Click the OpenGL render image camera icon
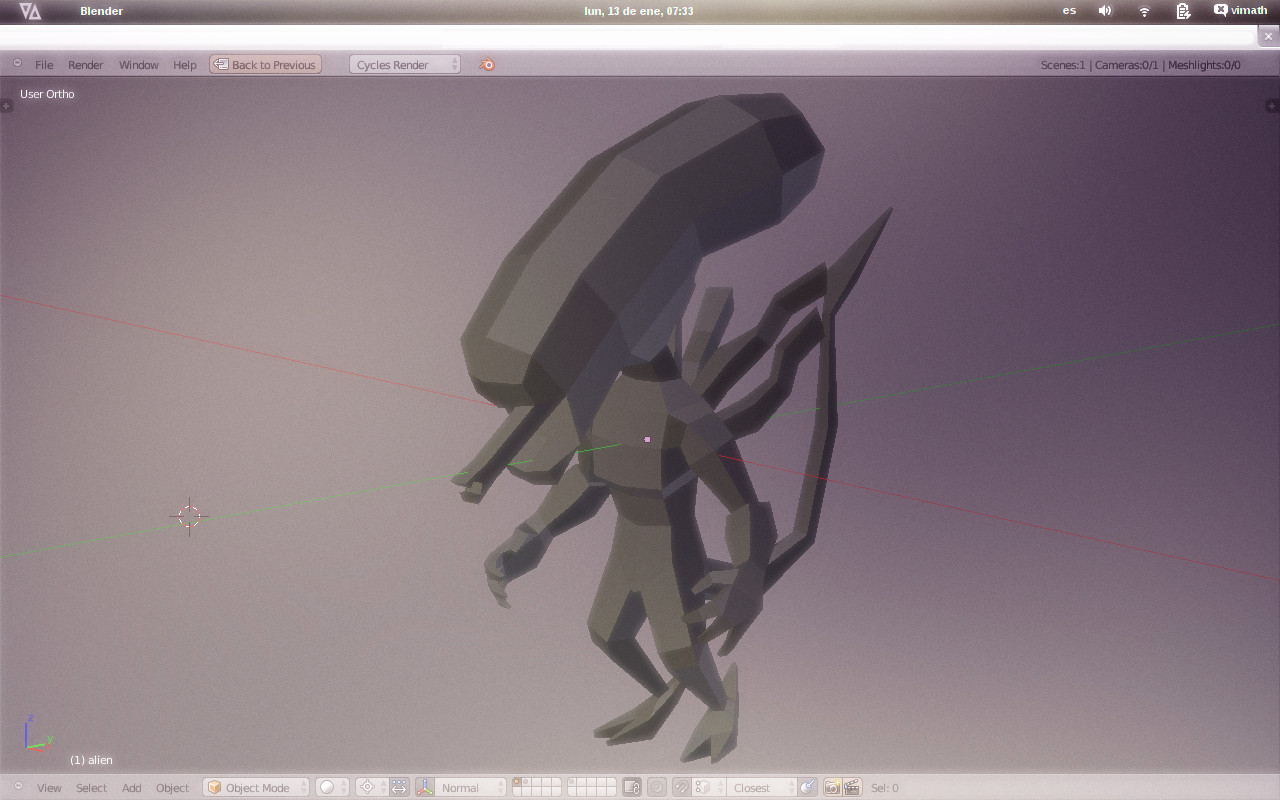This screenshot has width=1280, height=800. (x=832, y=788)
